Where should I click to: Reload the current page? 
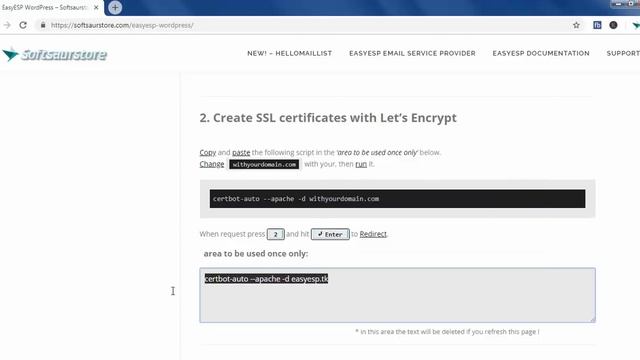23,25
